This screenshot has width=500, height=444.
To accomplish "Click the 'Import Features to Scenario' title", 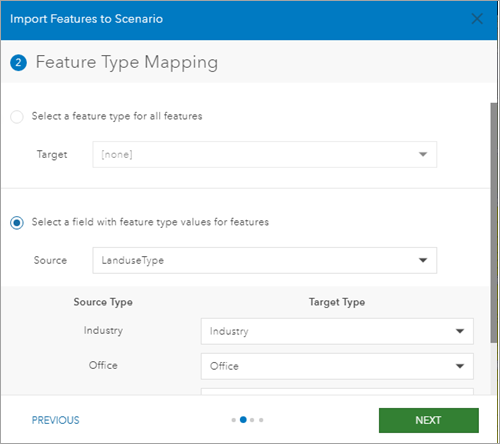I will coord(87,19).
